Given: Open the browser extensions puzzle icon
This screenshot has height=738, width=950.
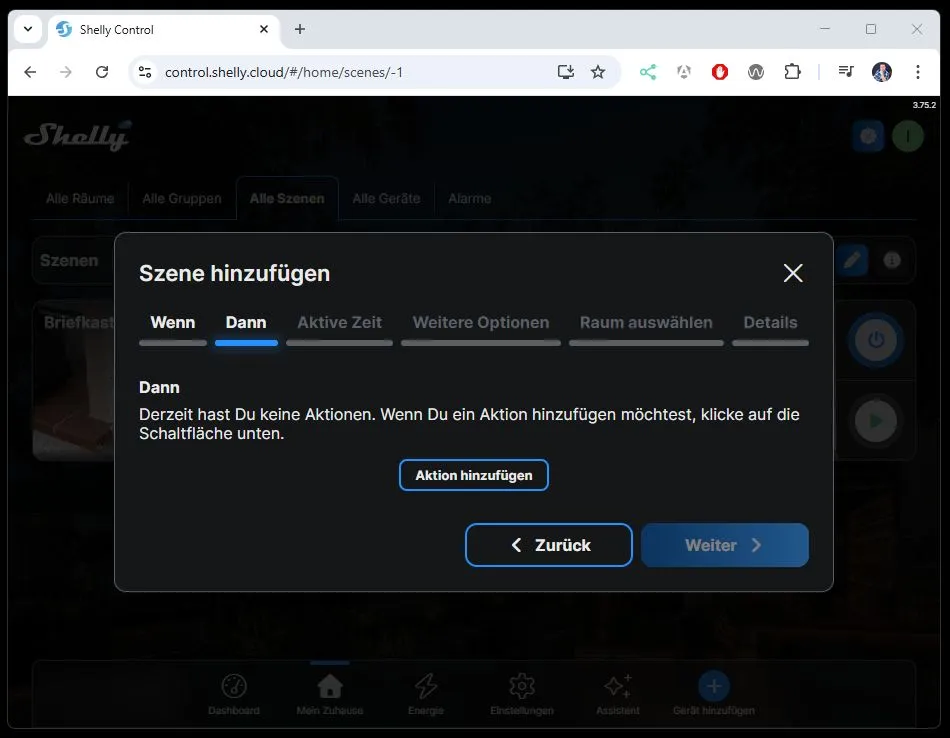Looking at the screenshot, I should tap(793, 72).
